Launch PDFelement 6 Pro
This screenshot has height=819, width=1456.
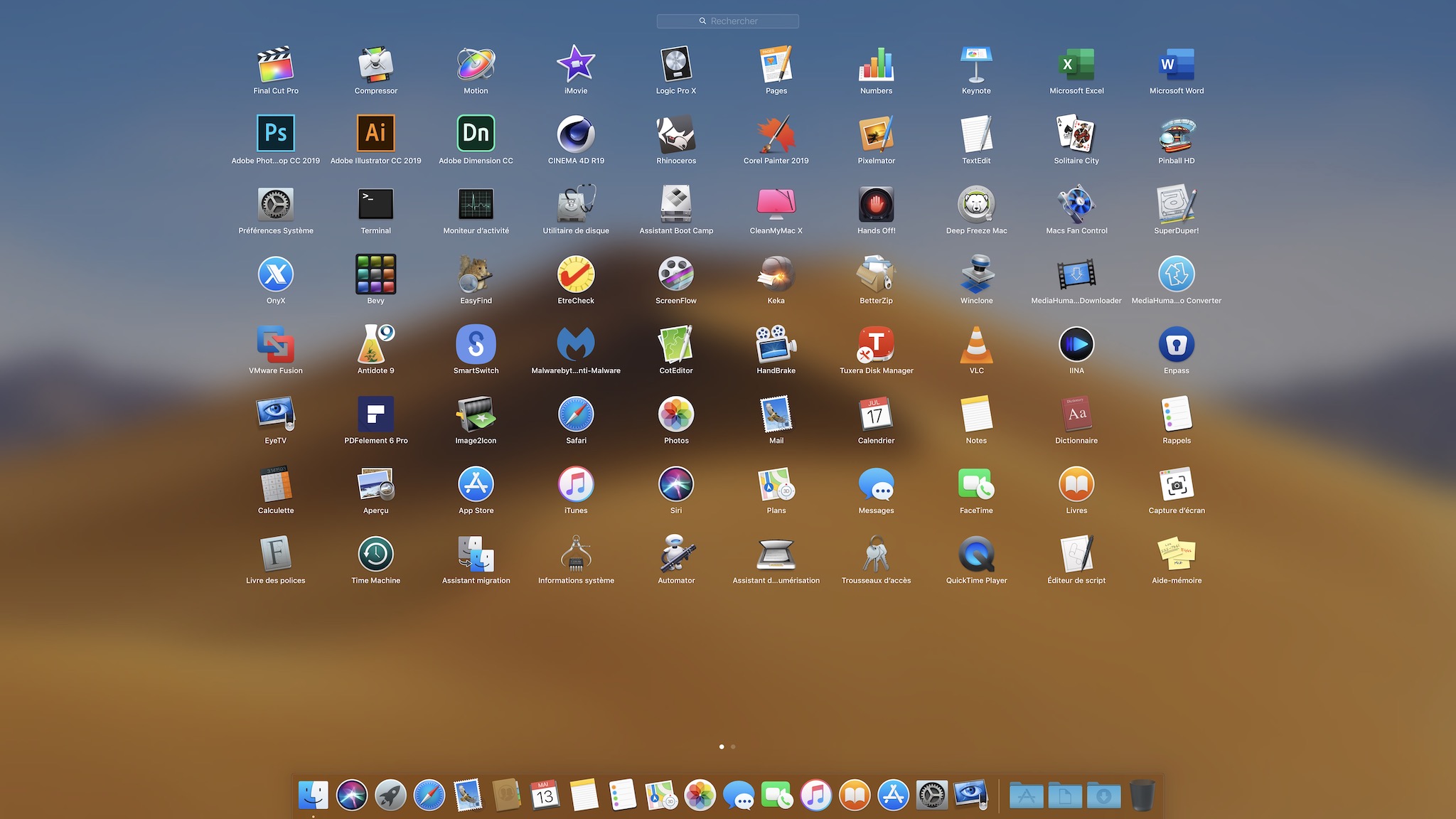(x=376, y=414)
